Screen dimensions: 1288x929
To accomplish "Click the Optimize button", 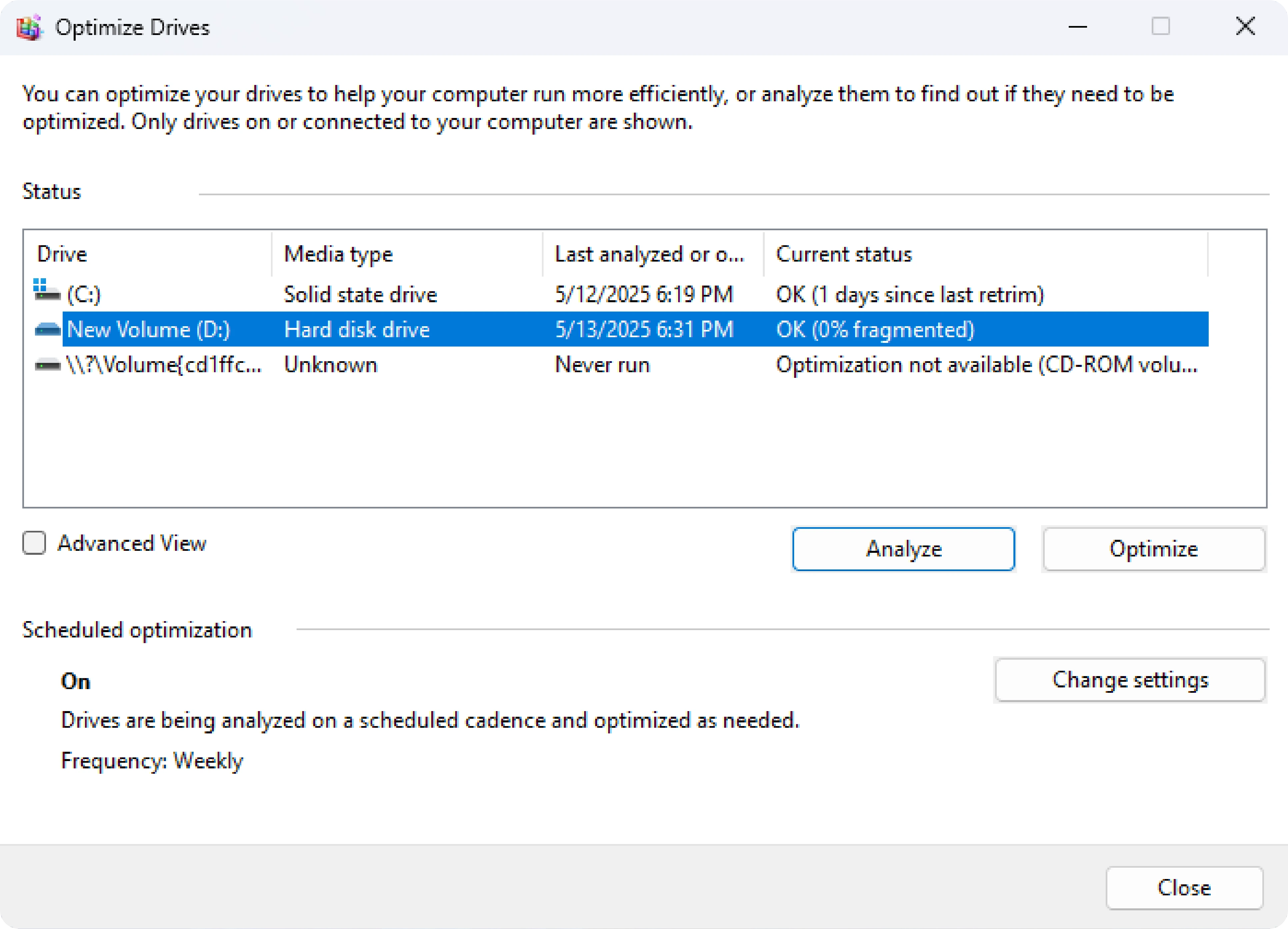I will tap(1153, 548).
